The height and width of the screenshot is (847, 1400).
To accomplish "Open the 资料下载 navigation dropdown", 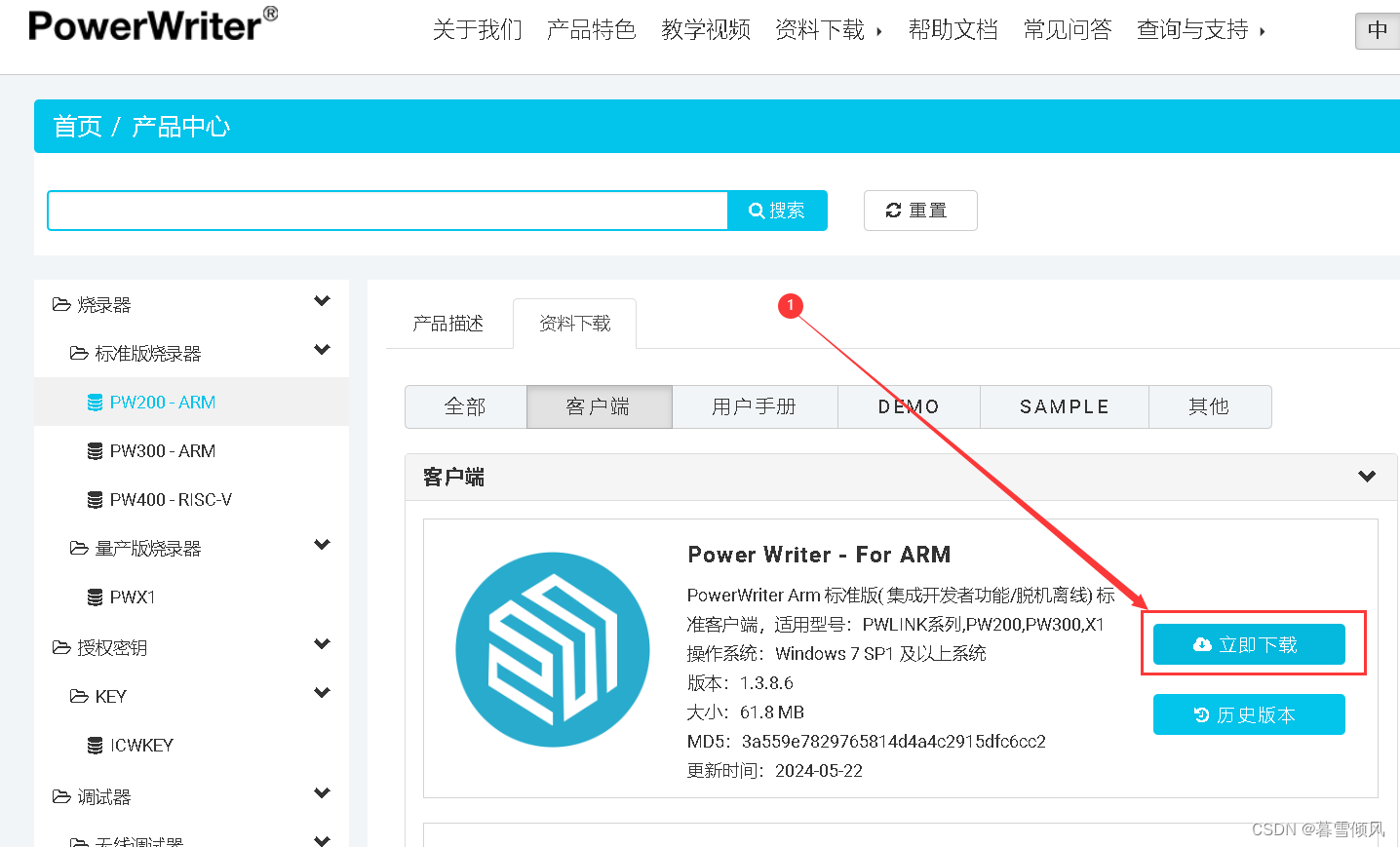I will pyautogui.click(x=829, y=30).
